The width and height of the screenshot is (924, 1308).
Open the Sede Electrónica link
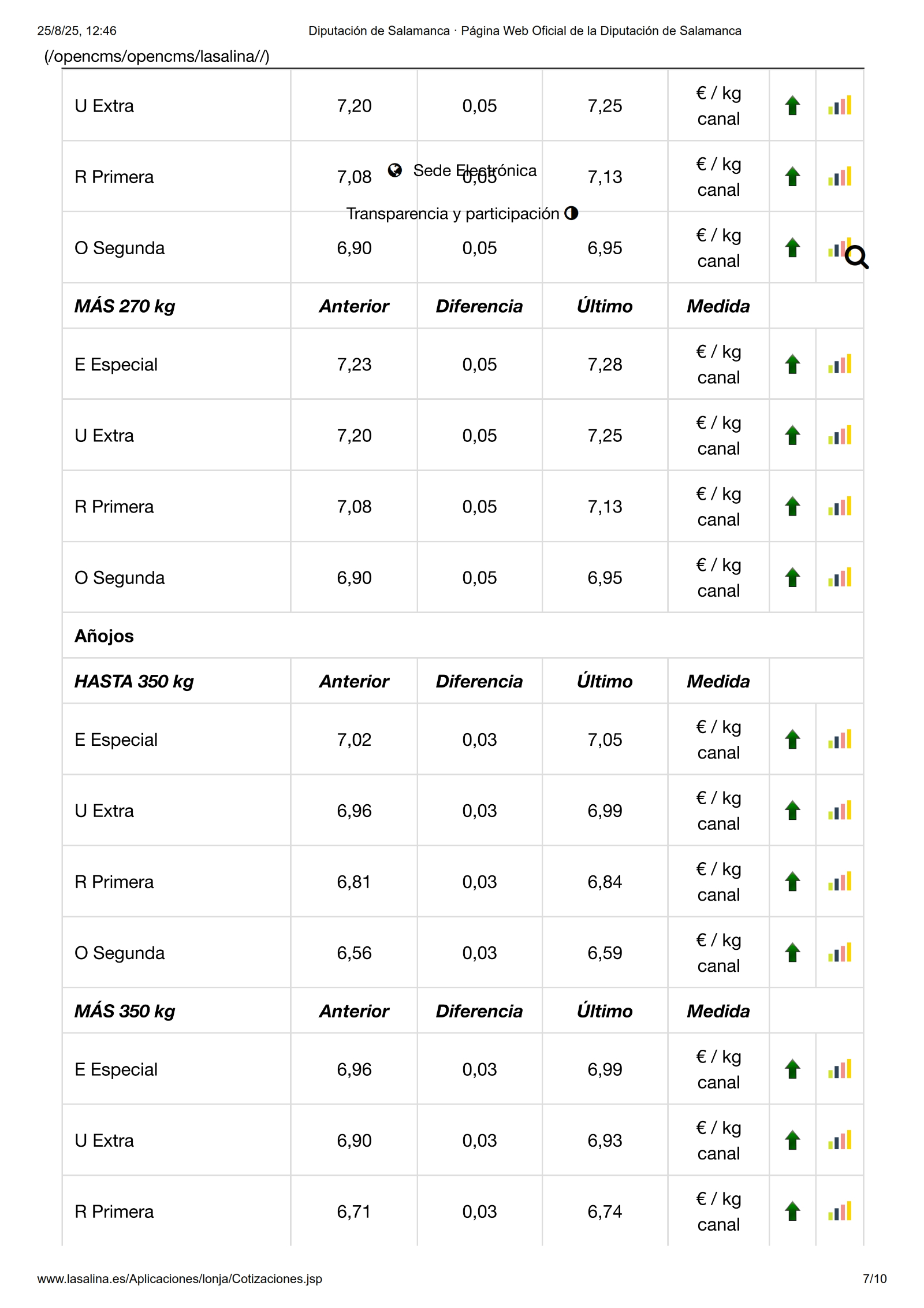coord(475,170)
